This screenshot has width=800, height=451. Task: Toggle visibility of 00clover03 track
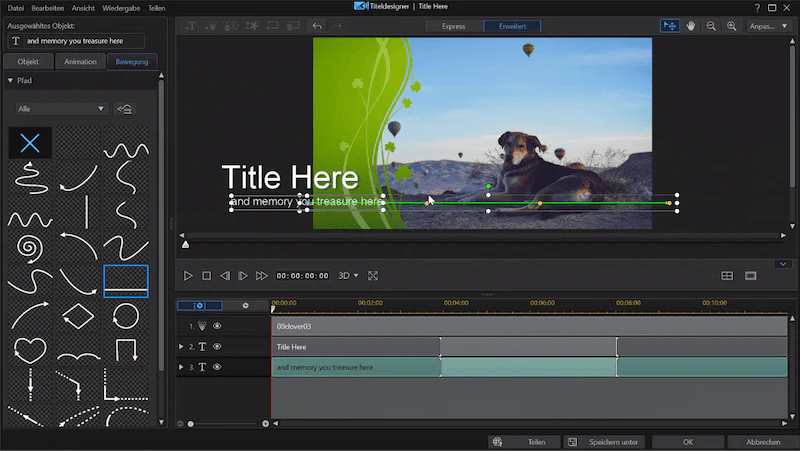pos(217,326)
